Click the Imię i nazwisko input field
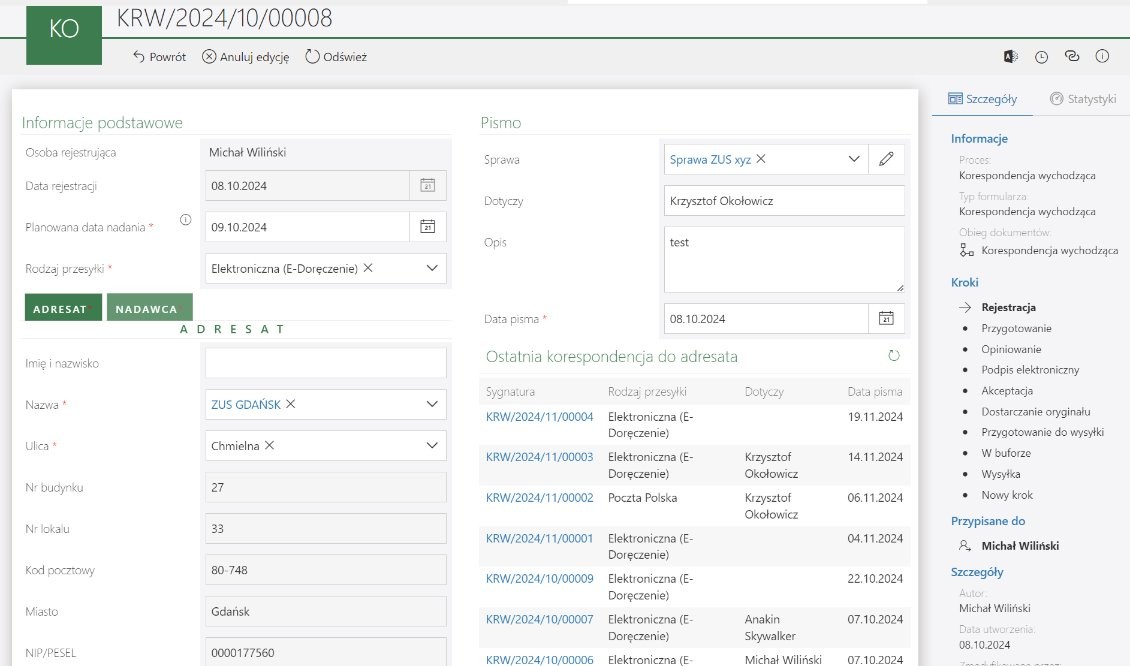The image size is (1130, 666). point(325,363)
